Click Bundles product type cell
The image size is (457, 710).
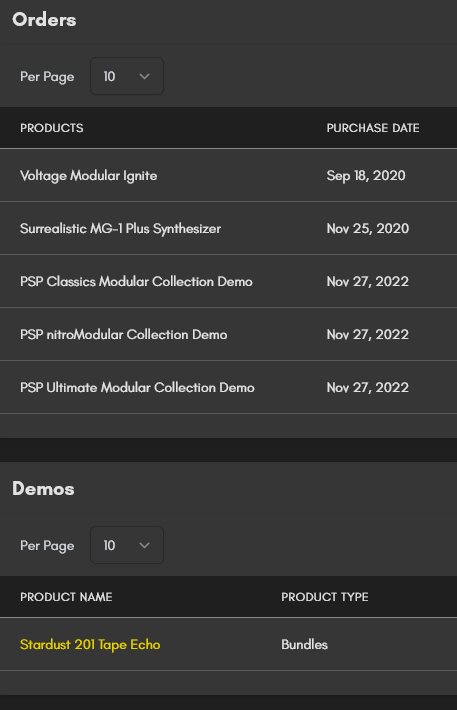pyautogui.click(x=304, y=644)
